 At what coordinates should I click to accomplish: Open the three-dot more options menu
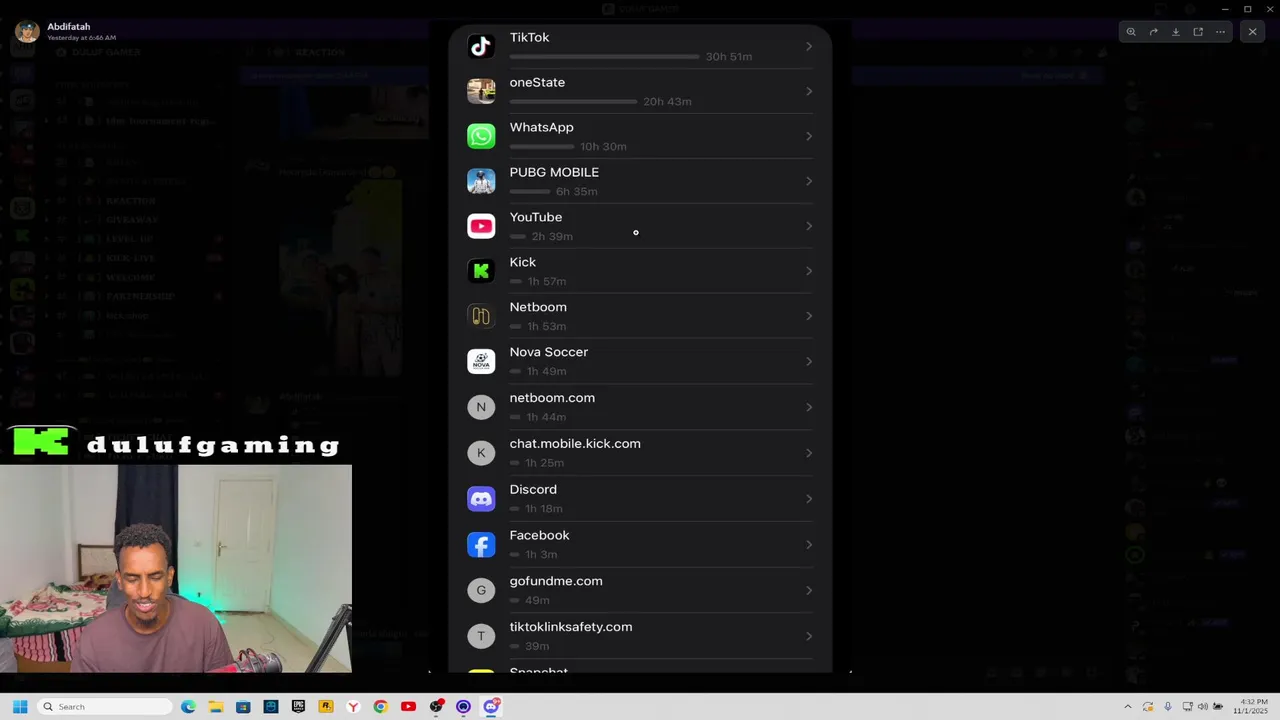tap(1220, 32)
